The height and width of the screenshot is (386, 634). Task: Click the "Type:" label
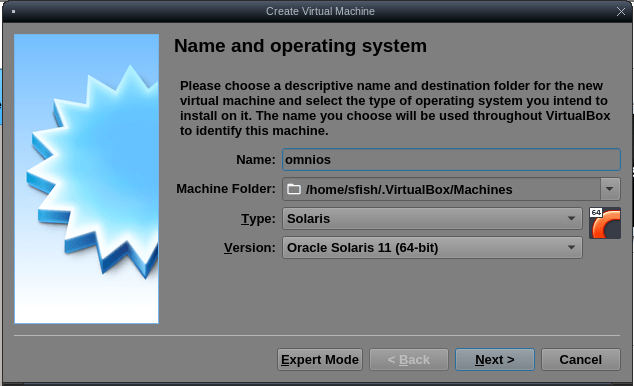click(x=258, y=219)
